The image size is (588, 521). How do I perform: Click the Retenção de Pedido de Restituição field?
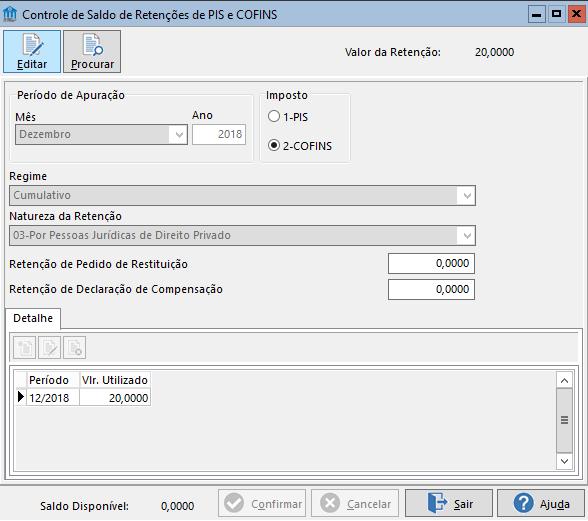(x=431, y=264)
